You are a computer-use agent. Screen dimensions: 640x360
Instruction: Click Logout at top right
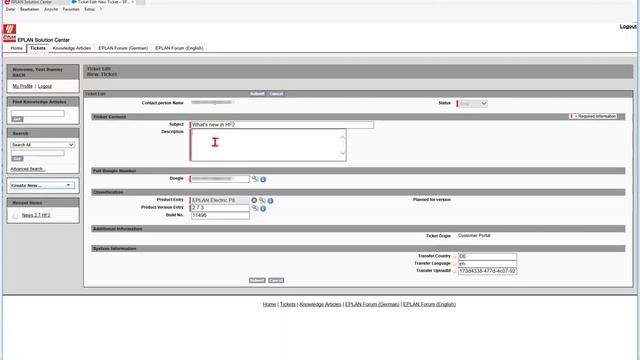[x=628, y=27]
